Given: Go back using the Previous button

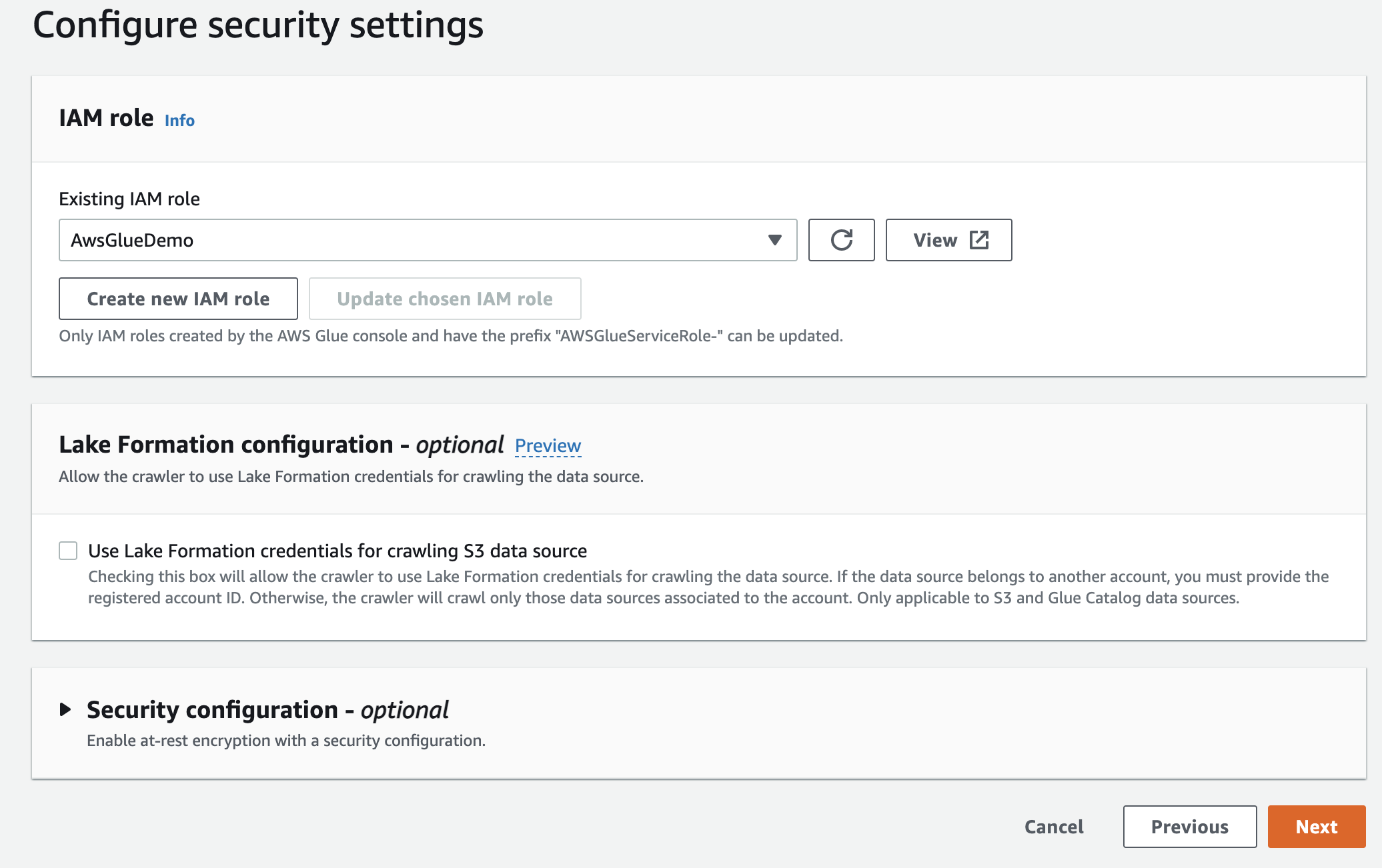Looking at the screenshot, I should pyautogui.click(x=1189, y=827).
